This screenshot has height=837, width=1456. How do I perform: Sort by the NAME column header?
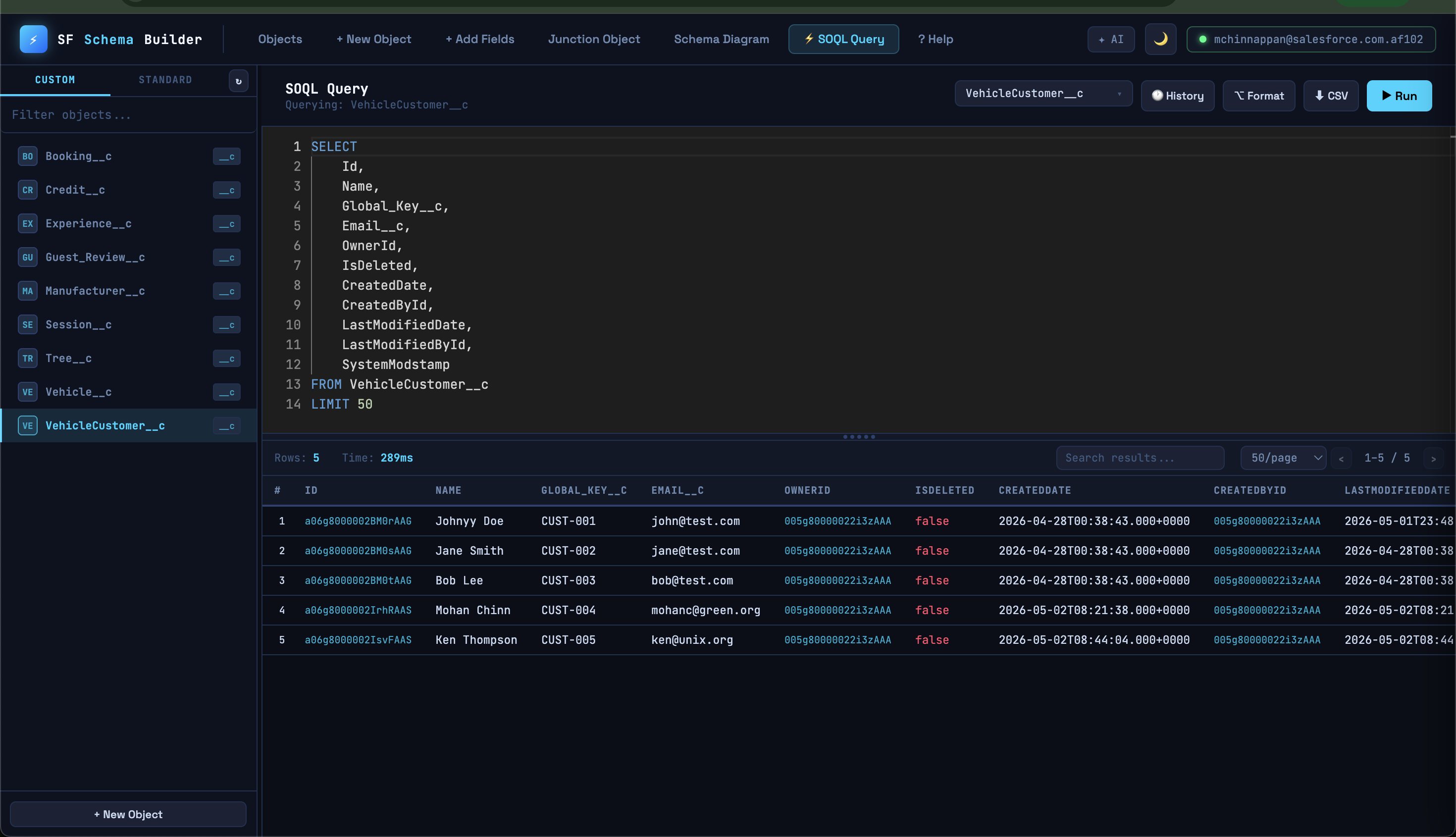point(448,490)
